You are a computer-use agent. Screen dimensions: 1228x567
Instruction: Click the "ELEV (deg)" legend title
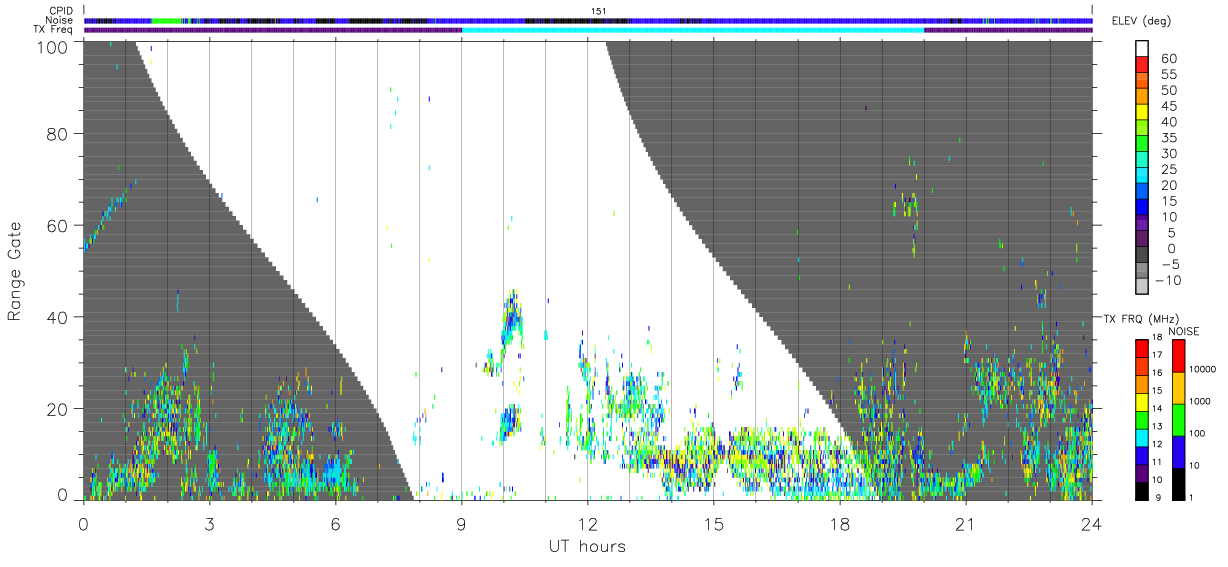(1142, 20)
